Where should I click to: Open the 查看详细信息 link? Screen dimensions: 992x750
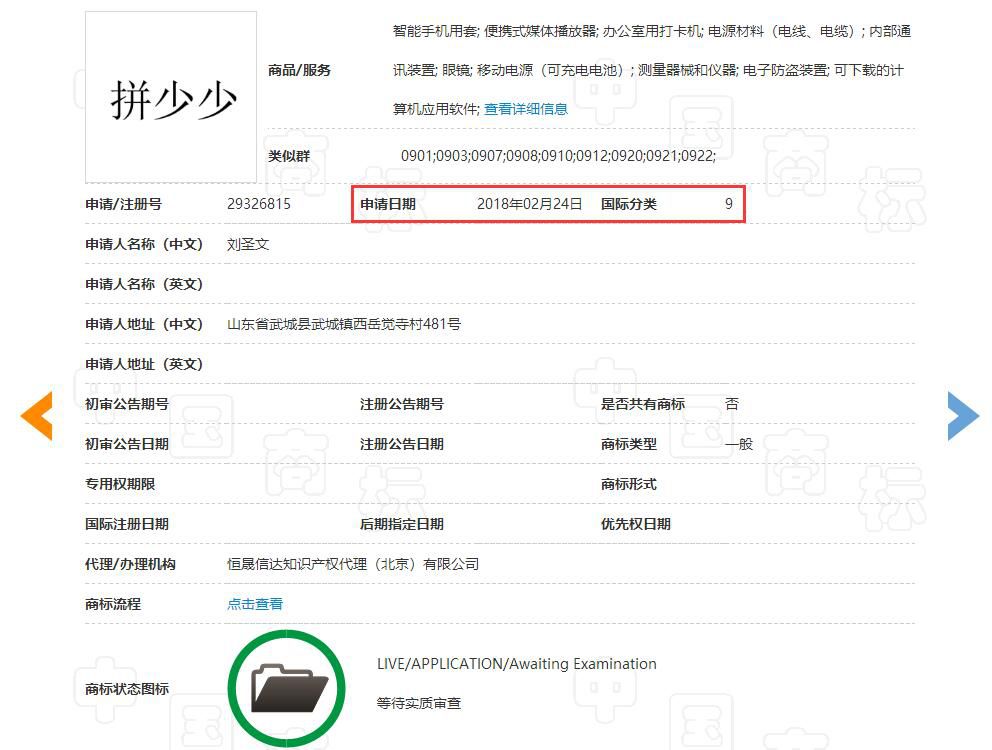[526, 109]
